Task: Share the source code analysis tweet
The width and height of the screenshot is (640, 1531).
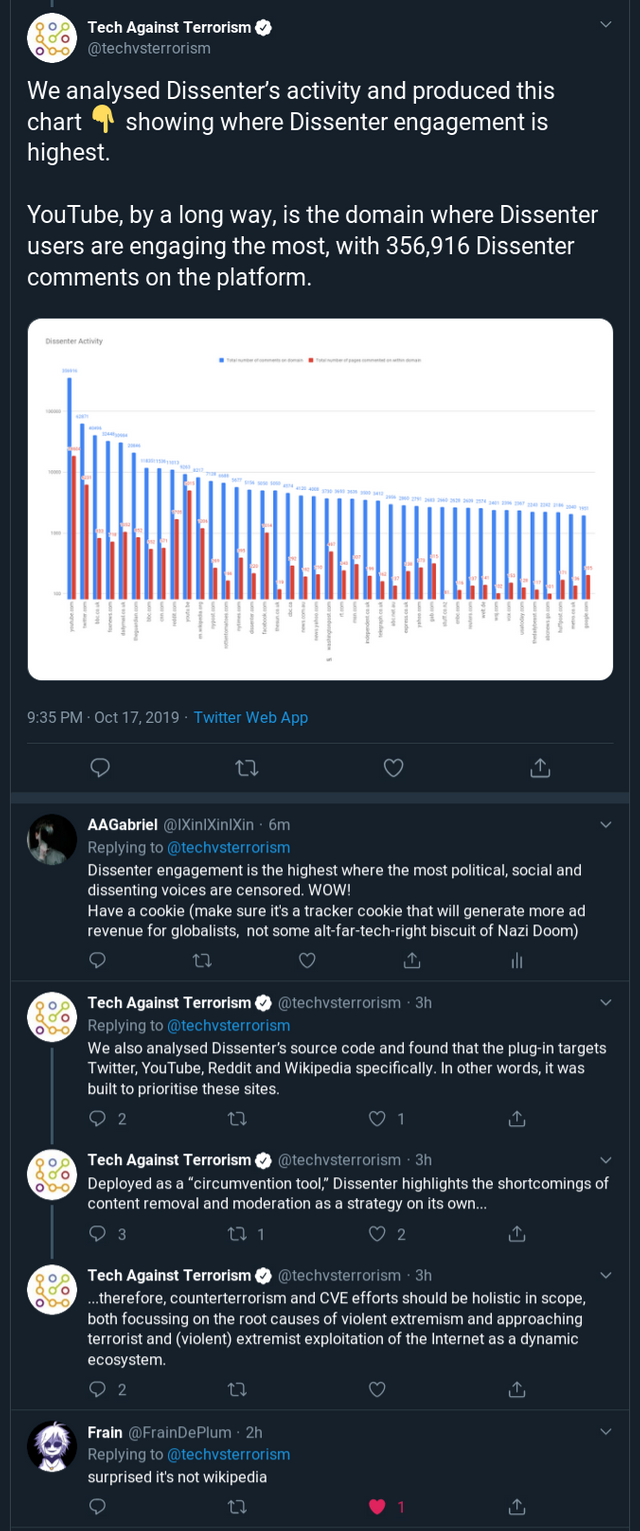Action: tap(517, 1119)
